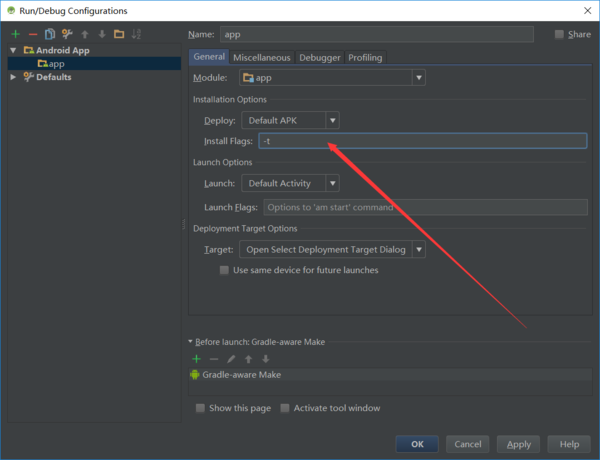Viewport: 600px width, 460px height.
Task: Move configuration down with toolbar arrow
Action: pyautogui.click(x=102, y=34)
